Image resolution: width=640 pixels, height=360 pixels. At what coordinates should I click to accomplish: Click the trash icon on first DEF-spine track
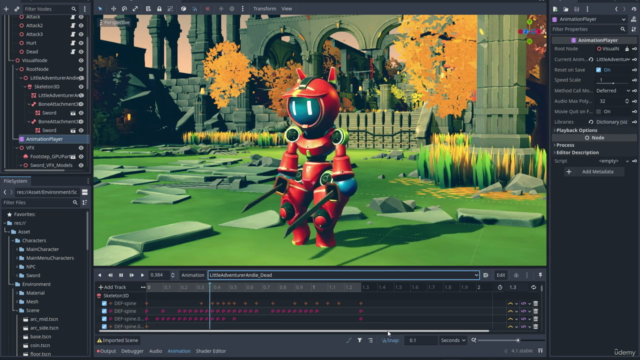[536, 303]
